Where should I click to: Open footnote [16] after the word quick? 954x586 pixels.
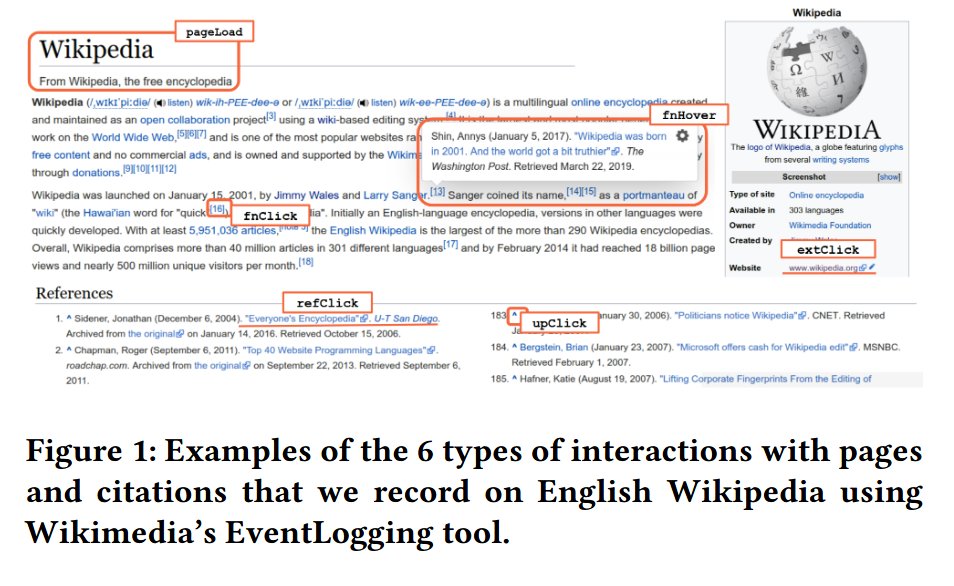[x=218, y=209]
